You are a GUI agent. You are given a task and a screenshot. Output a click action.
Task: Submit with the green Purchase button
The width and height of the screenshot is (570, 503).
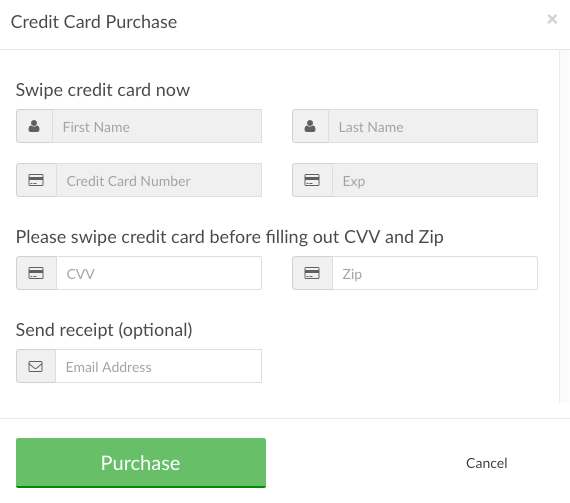tap(141, 463)
